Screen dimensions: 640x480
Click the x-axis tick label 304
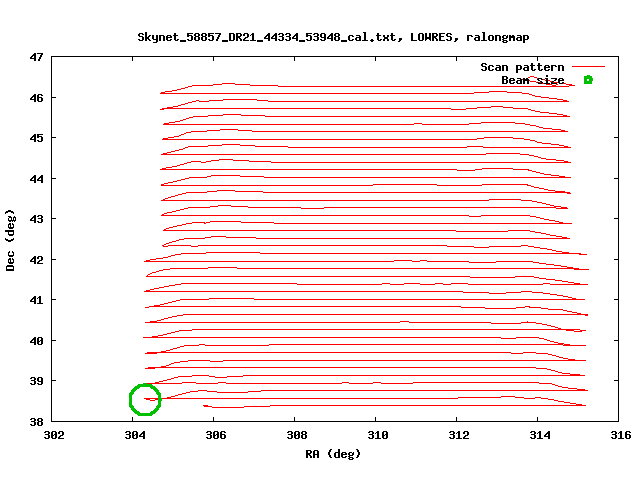135,436
